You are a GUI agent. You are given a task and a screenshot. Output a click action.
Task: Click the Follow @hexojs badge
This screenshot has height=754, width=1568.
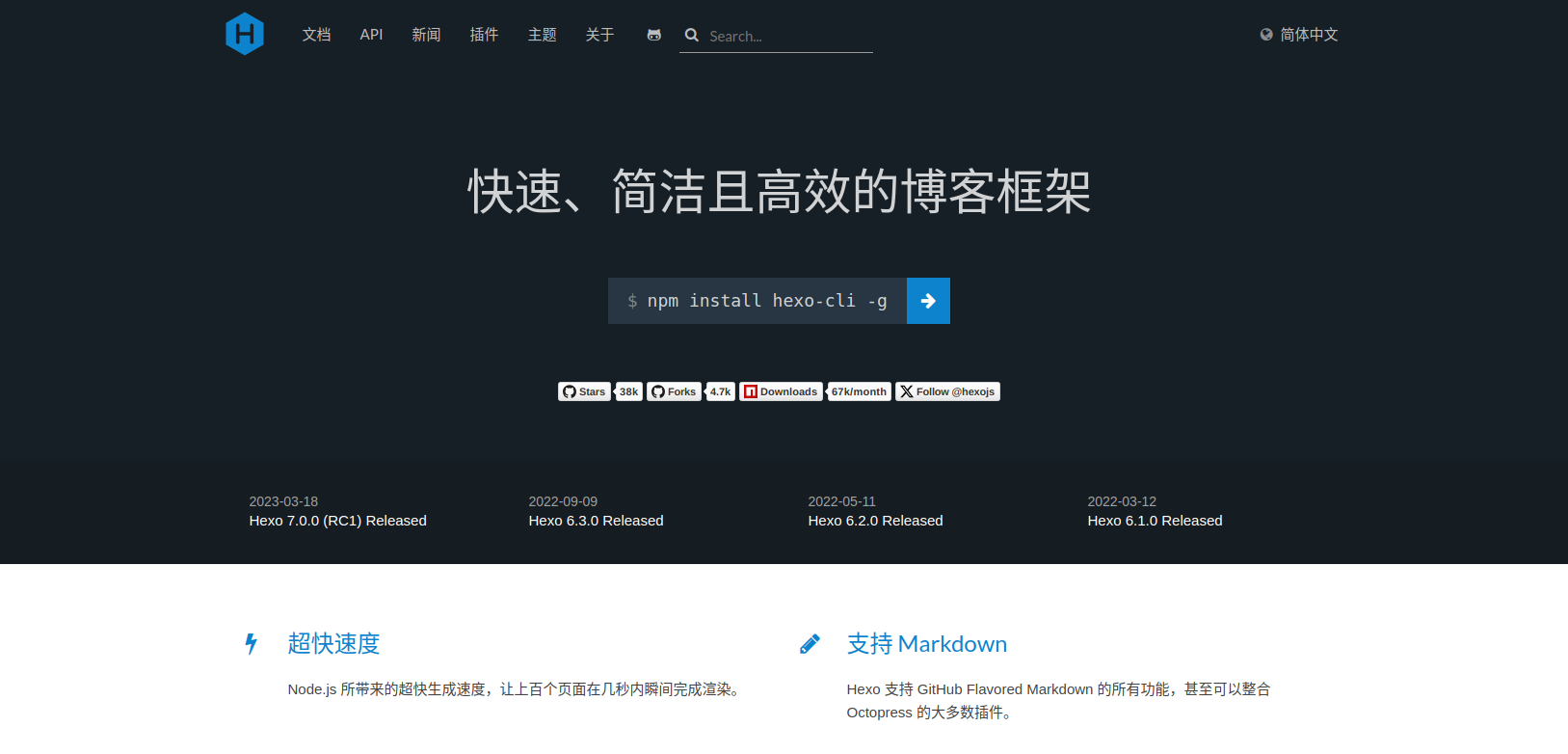(x=947, y=391)
